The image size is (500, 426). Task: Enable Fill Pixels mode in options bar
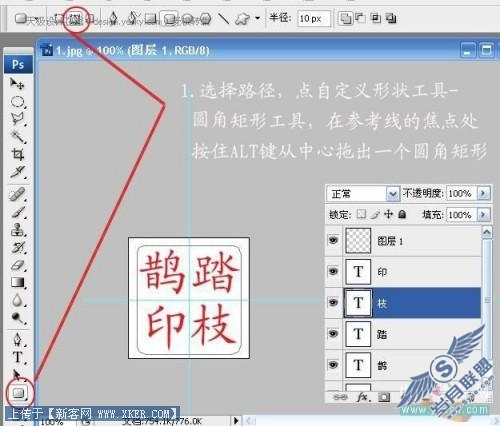91,19
